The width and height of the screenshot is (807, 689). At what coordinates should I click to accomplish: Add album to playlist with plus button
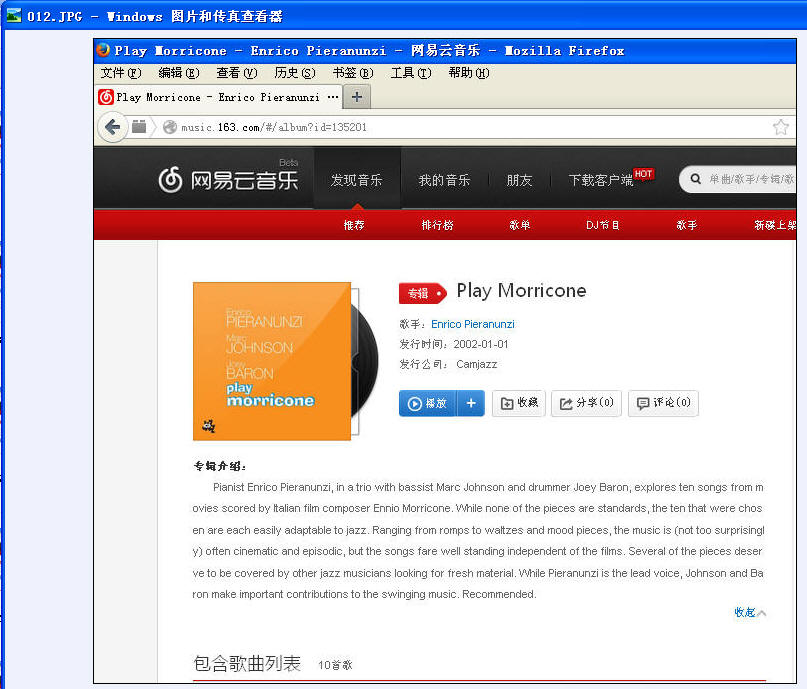[471, 403]
